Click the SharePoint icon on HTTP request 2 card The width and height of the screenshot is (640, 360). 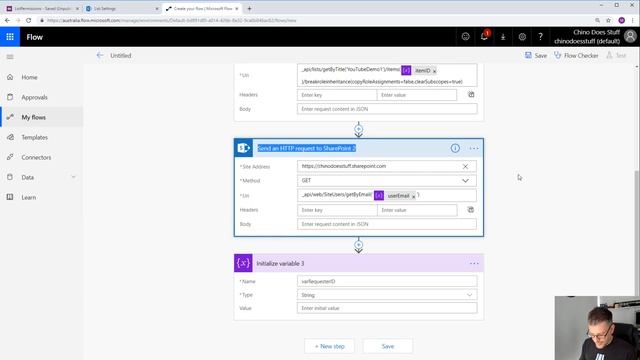[243, 148]
